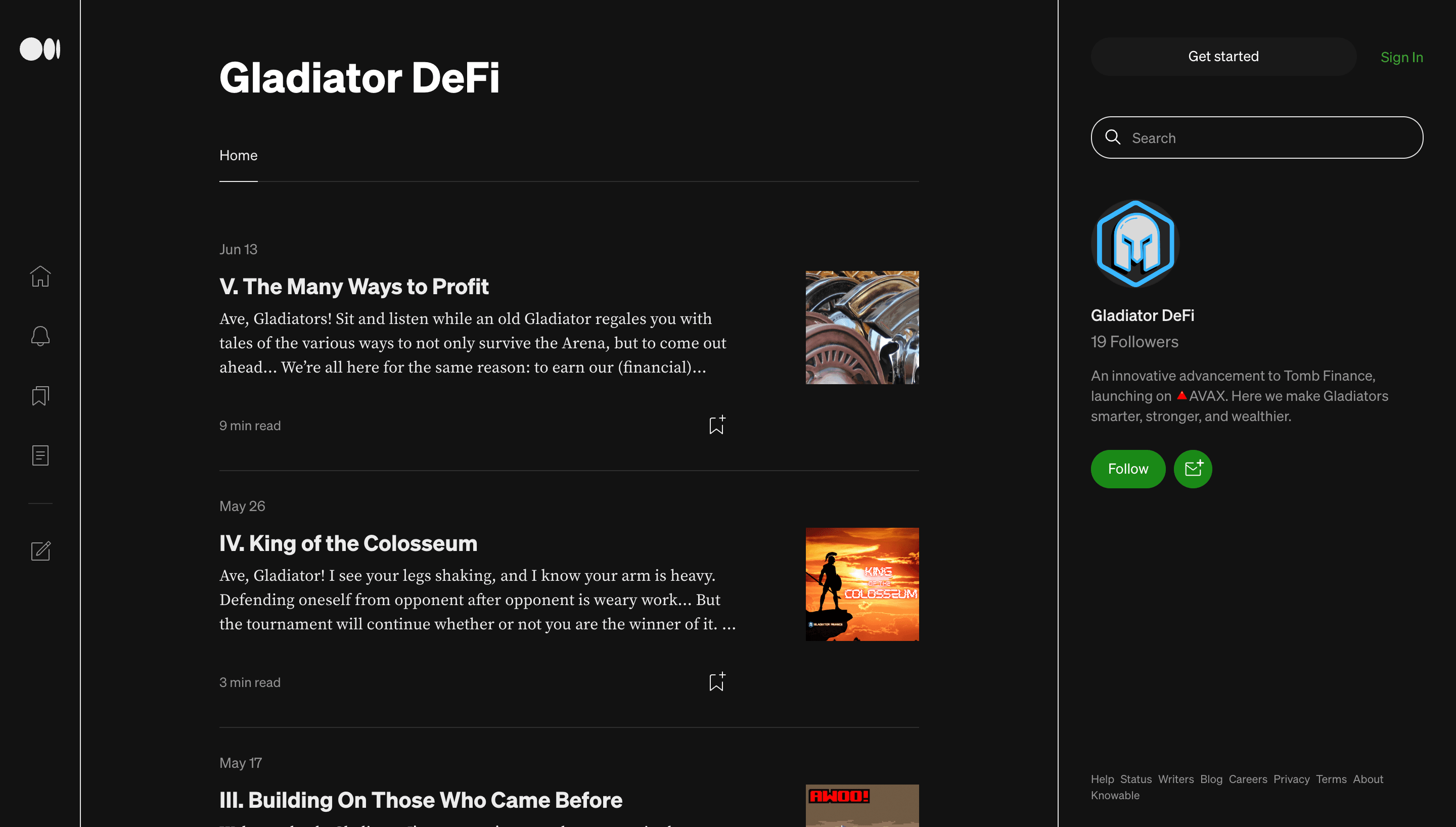Click the search magnifier icon

(1112, 137)
